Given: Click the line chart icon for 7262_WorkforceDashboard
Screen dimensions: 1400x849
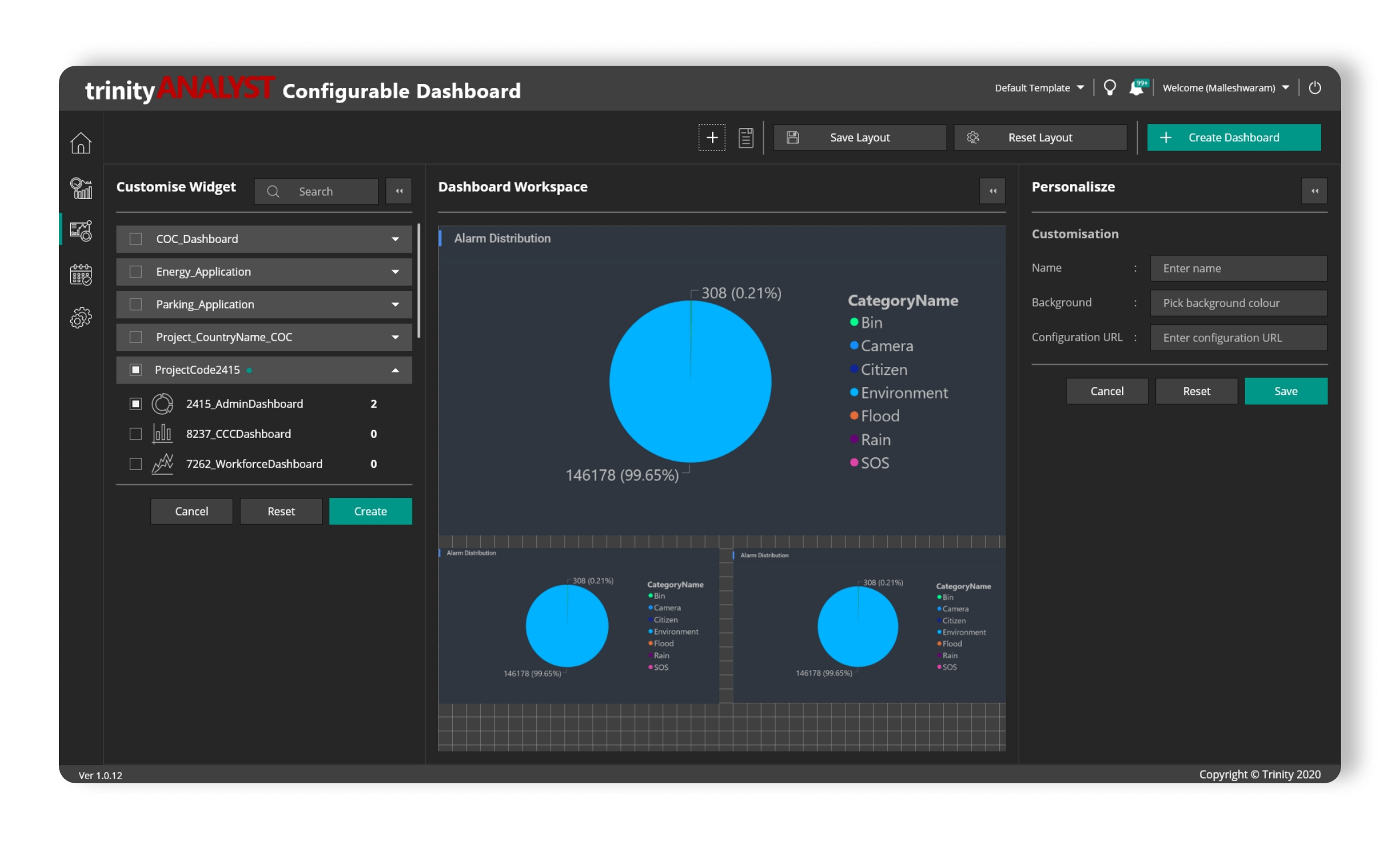Looking at the screenshot, I should (162, 464).
